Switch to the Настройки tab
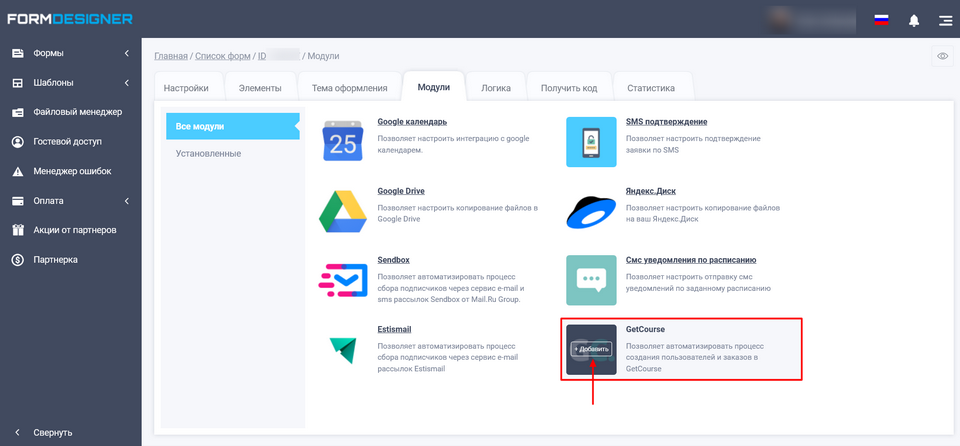Viewport: 960px width, 446px height. click(186, 88)
